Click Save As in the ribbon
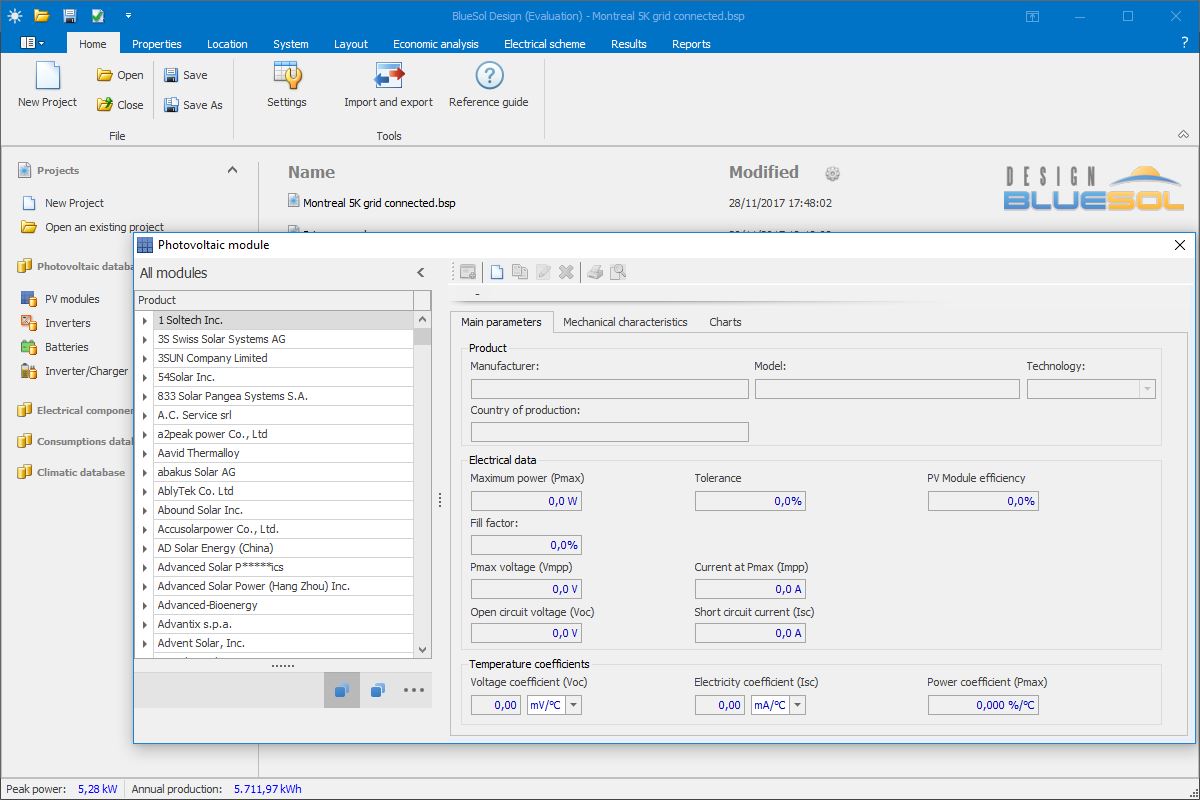The height and width of the screenshot is (800, 1200). [x=193, y=105]
